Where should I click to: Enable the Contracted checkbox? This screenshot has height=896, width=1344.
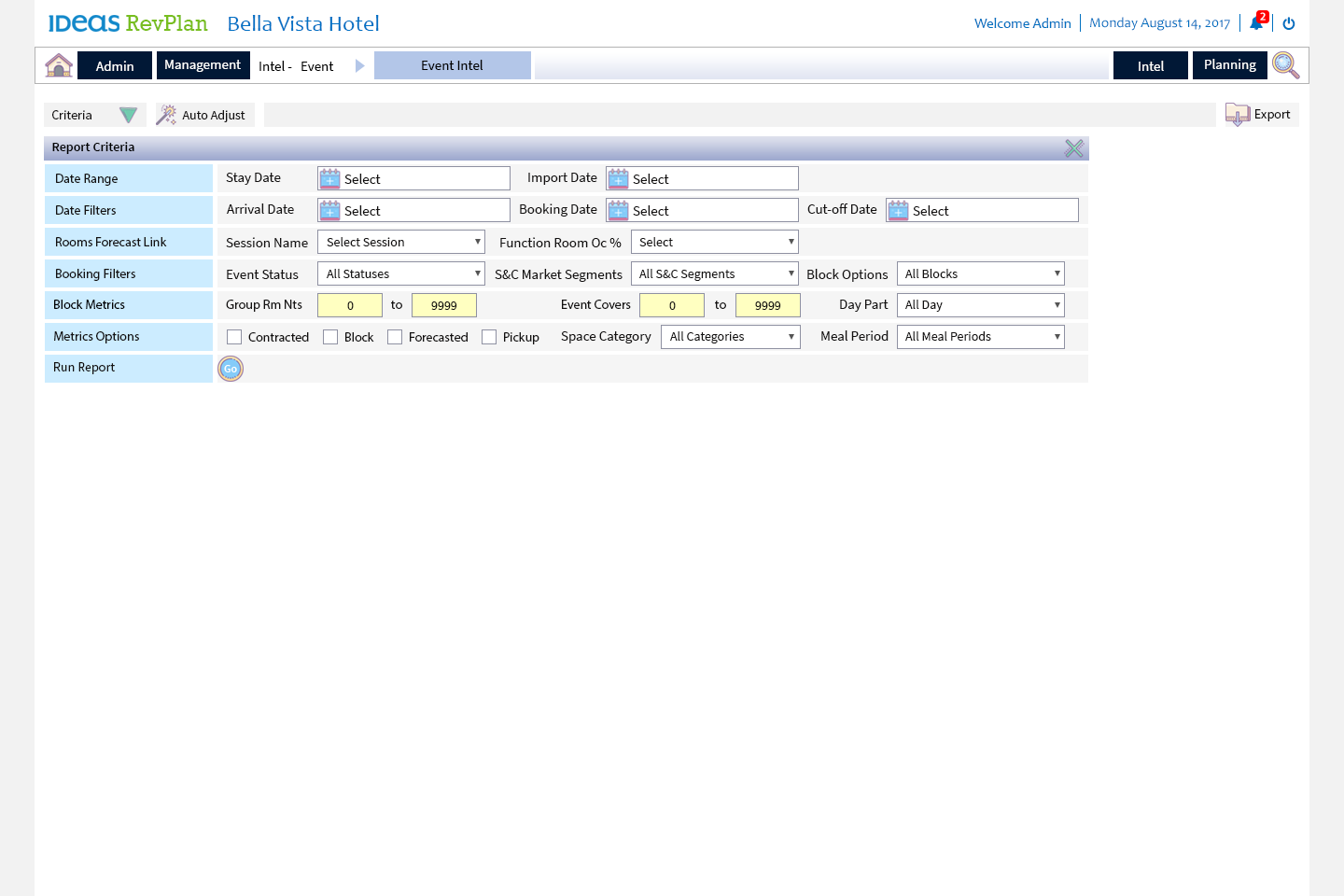234,337
